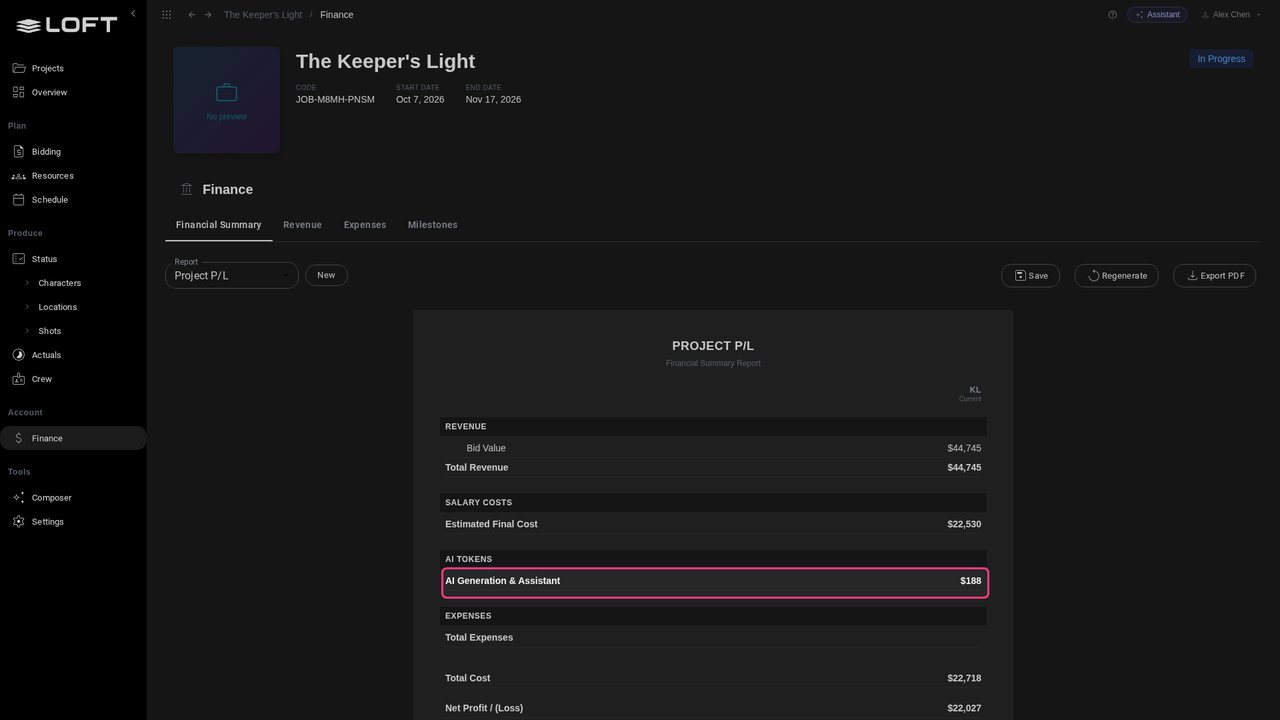Open Projects in the sidebar
Image resolution: width=1280 pixels, height=720 pixels.
(x=73, y=68)
